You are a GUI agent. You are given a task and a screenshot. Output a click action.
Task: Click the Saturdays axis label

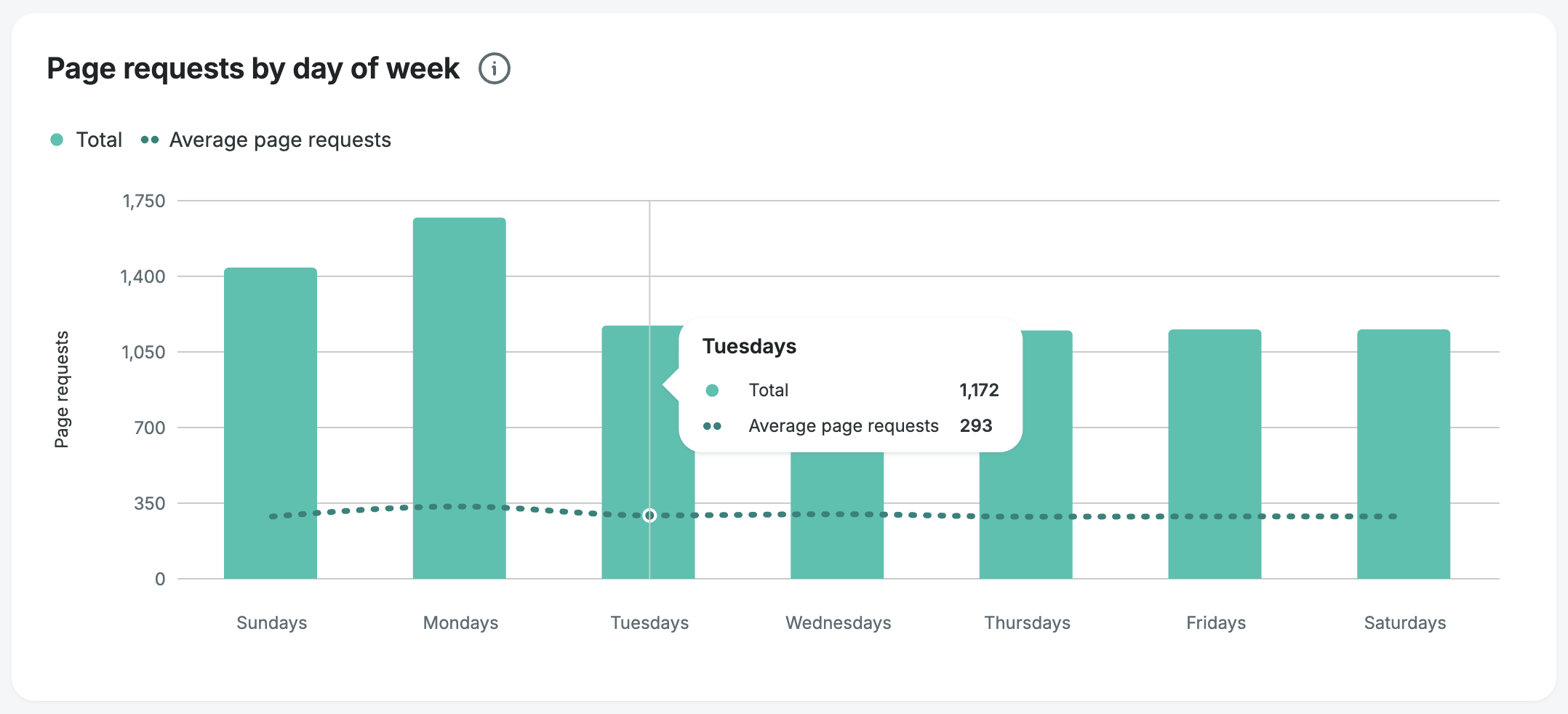click(x=1404, y=623)
